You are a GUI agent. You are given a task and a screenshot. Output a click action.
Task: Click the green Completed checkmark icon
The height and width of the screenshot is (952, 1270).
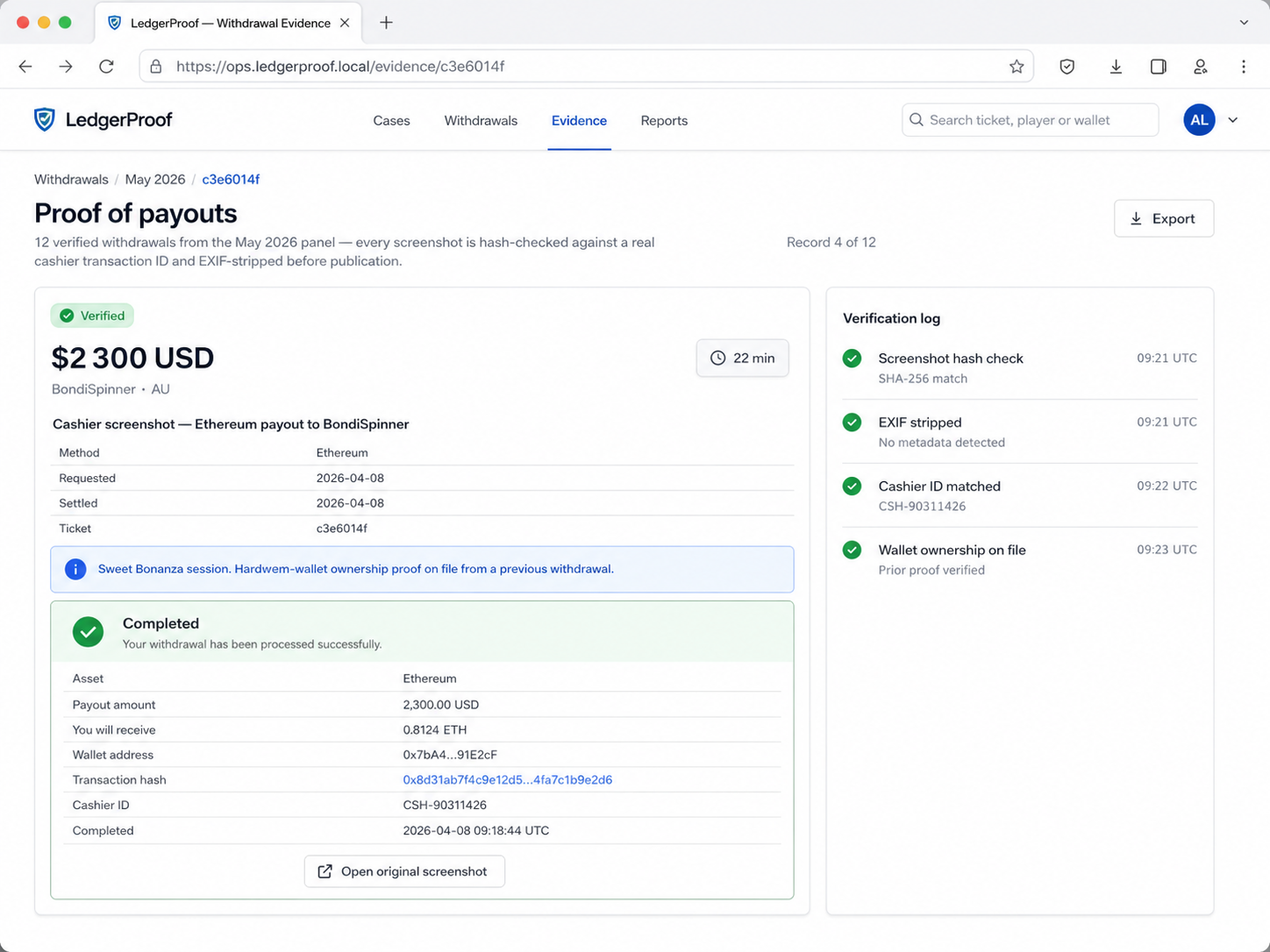pyautogui.click(x=88, y=632)
